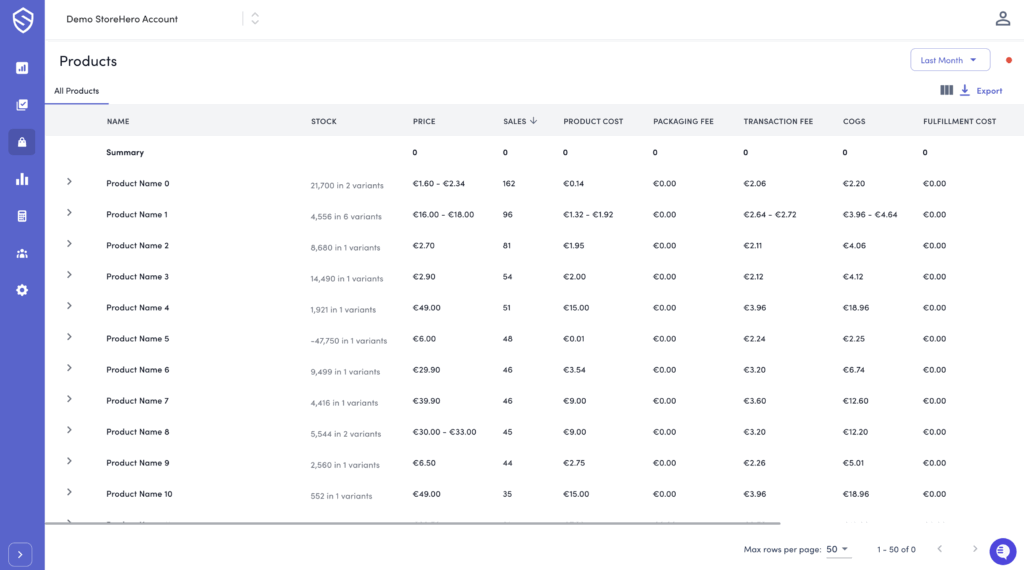The image size is (1024, 570).
Task: Open the bar chart analytics sidebar icon
Action: pyautogui.click(x=22, y=179)
